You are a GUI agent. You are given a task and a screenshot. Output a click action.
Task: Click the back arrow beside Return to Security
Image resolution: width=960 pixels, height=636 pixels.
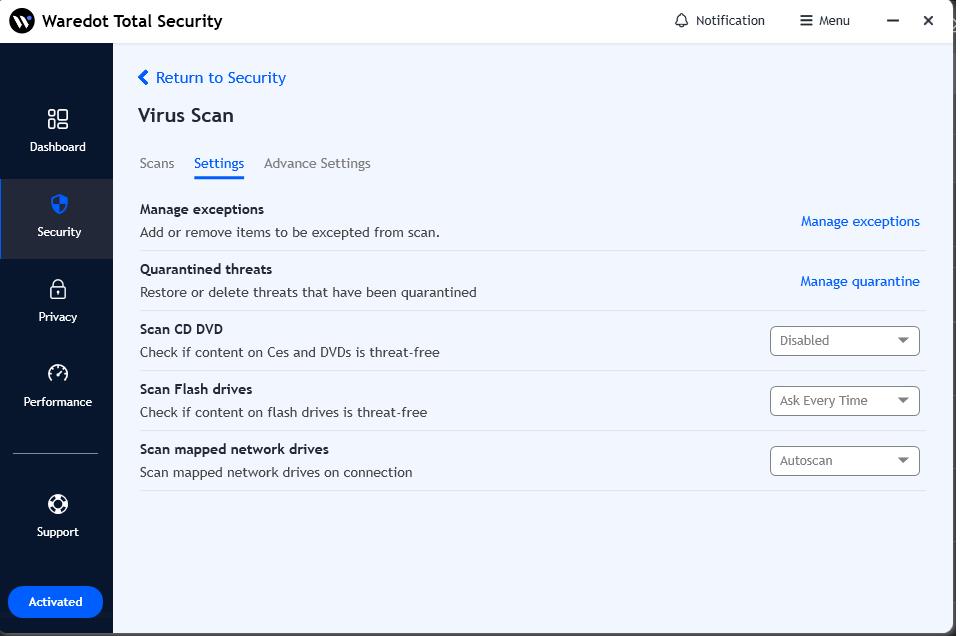[144, 77]
